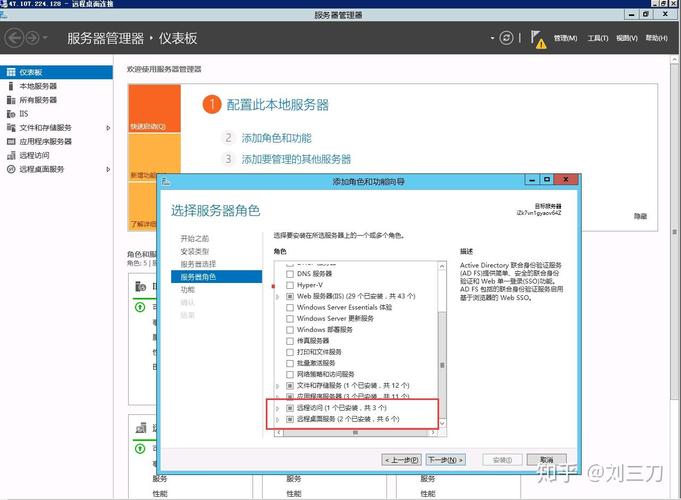The height and width of the screenshot is (500, 681).
Task: Toggle 远程访问 role checkbox in list
Action: [290, 408]
